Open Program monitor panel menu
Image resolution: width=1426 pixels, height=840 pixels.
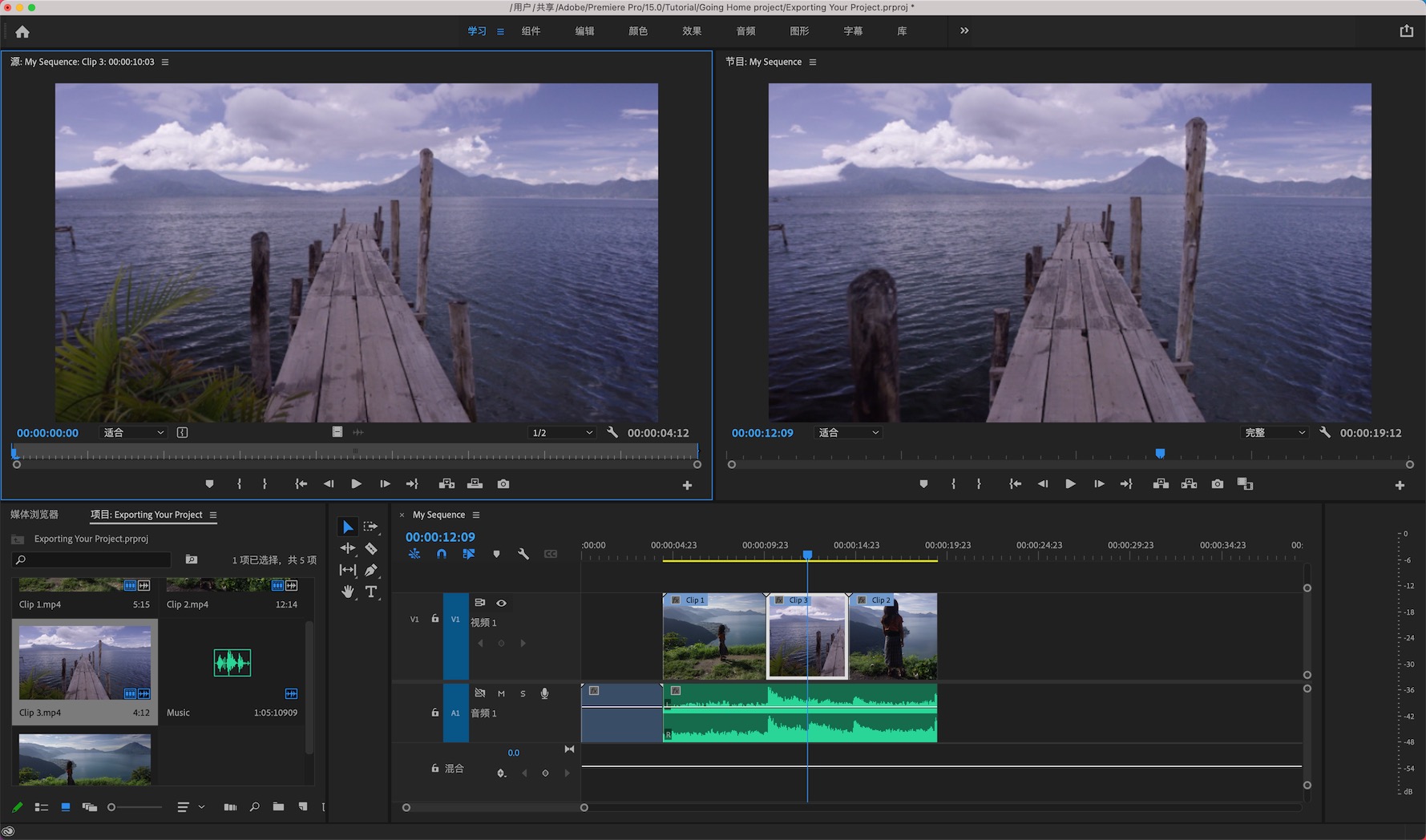coord(813,62)
